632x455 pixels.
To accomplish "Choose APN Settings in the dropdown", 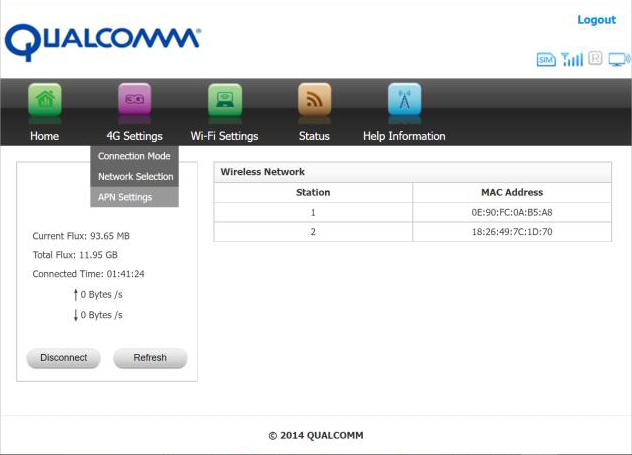I will (x=134, y=197).
